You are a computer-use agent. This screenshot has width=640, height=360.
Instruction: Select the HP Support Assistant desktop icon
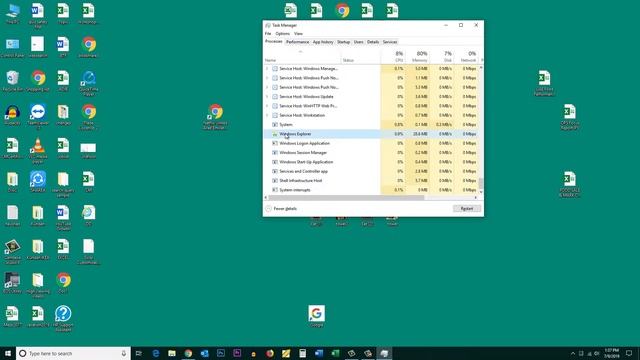point(63,318)
